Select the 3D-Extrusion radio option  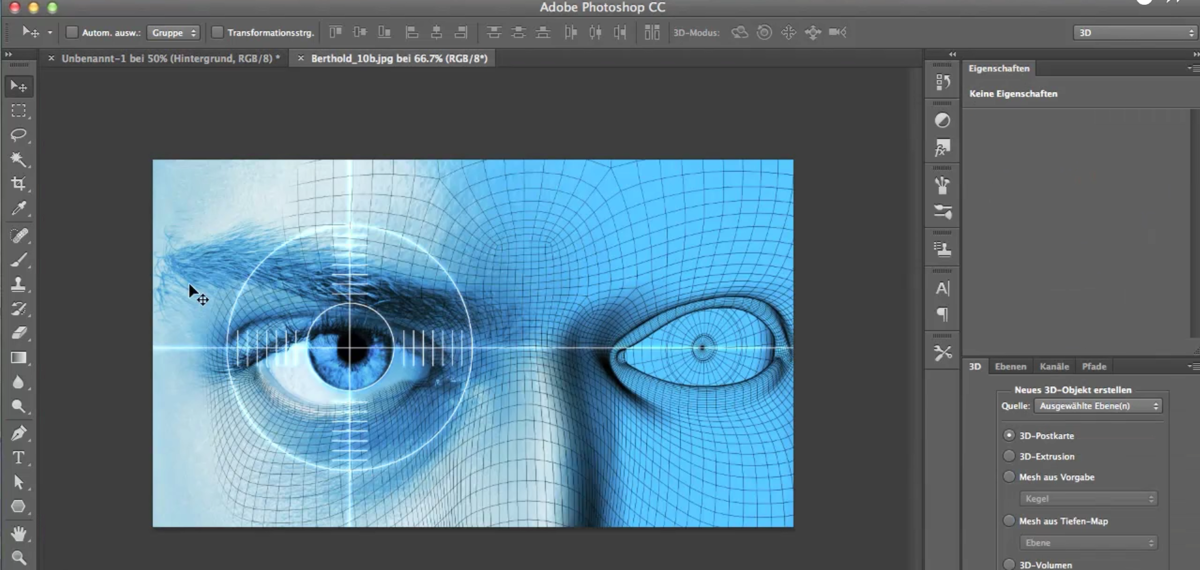(x=1009, y=456)
